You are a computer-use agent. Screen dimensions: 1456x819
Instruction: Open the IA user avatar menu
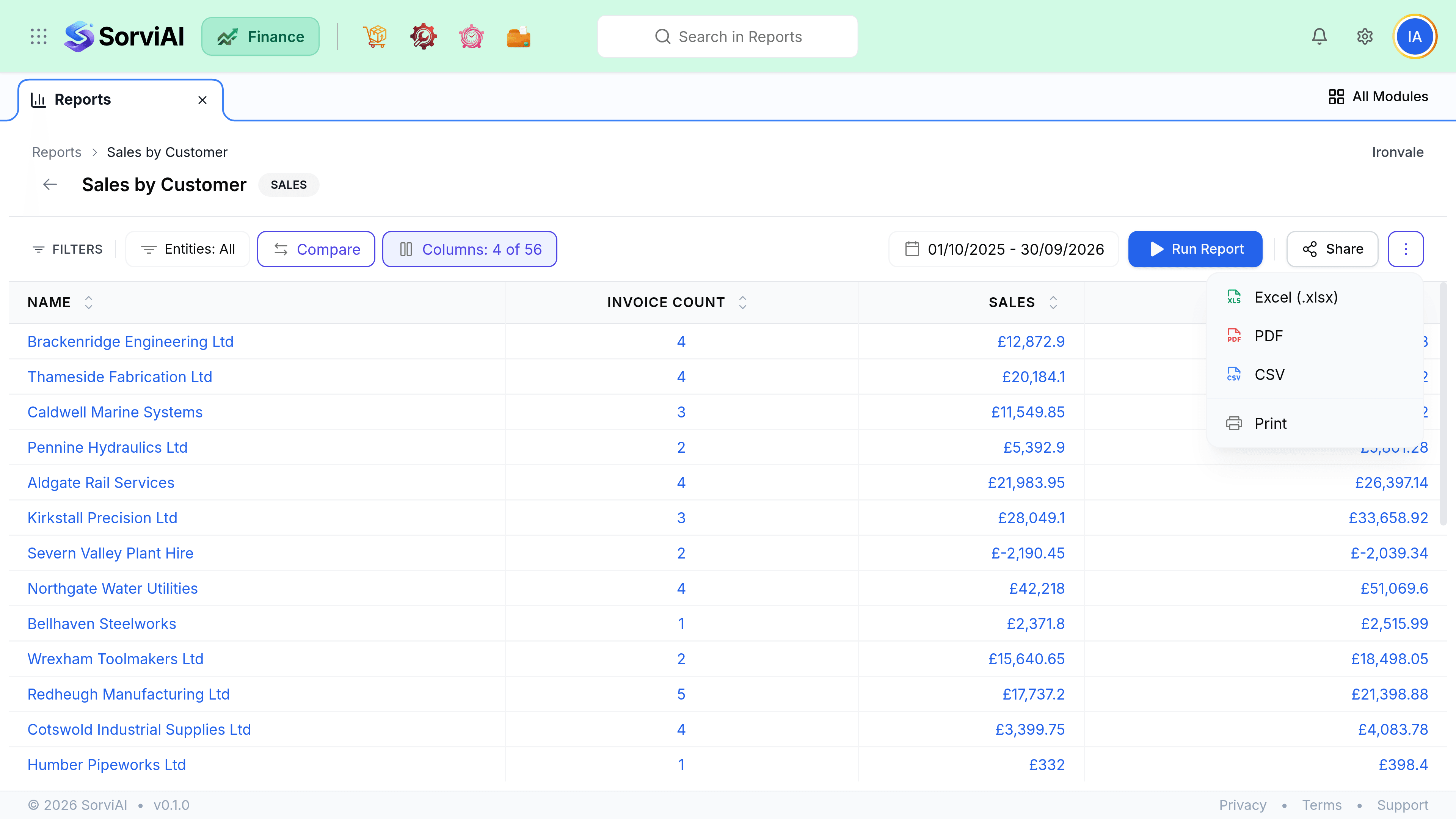pos(1415,37)
